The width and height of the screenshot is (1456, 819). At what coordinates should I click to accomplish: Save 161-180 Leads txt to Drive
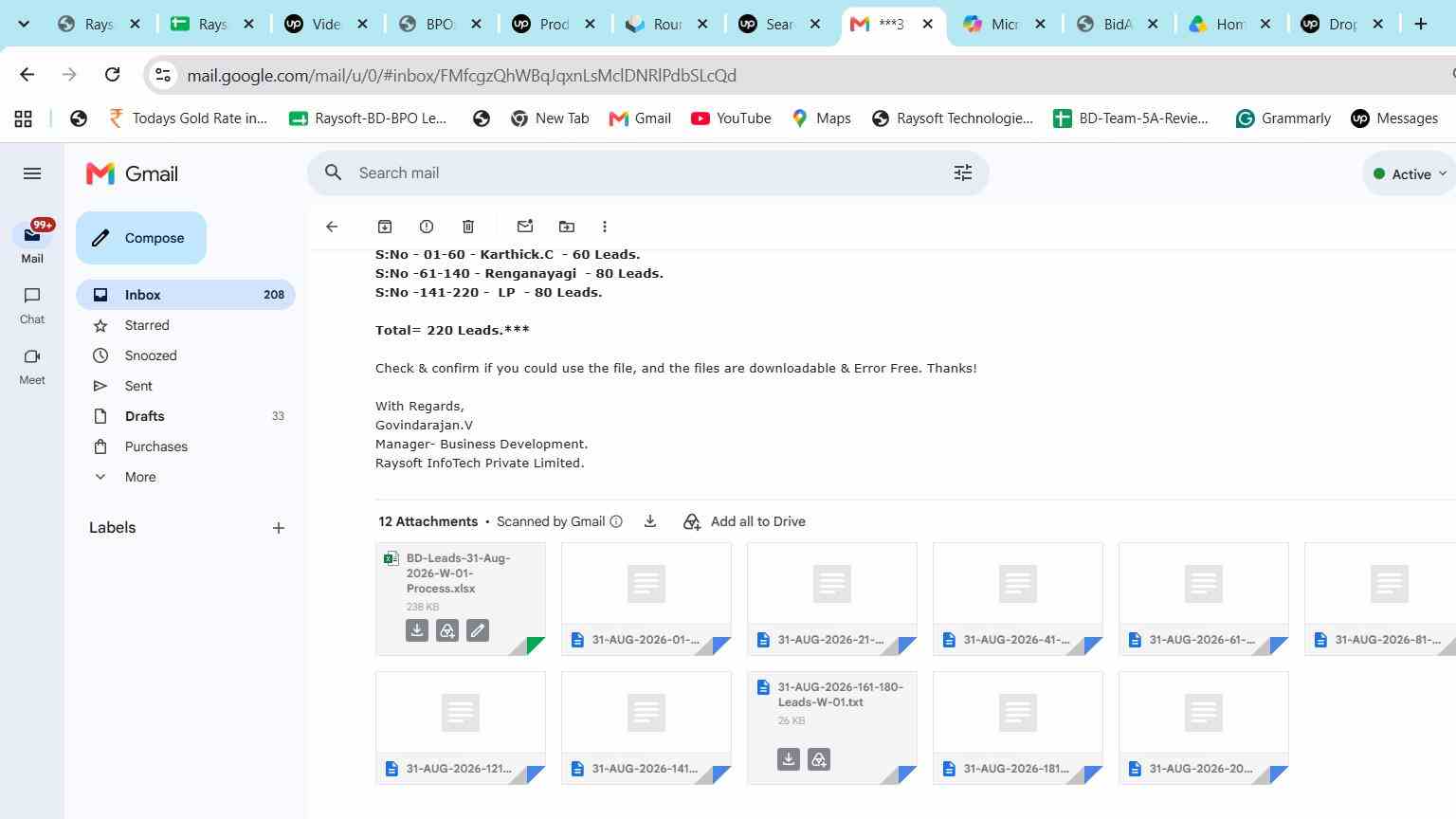(819, 759)
